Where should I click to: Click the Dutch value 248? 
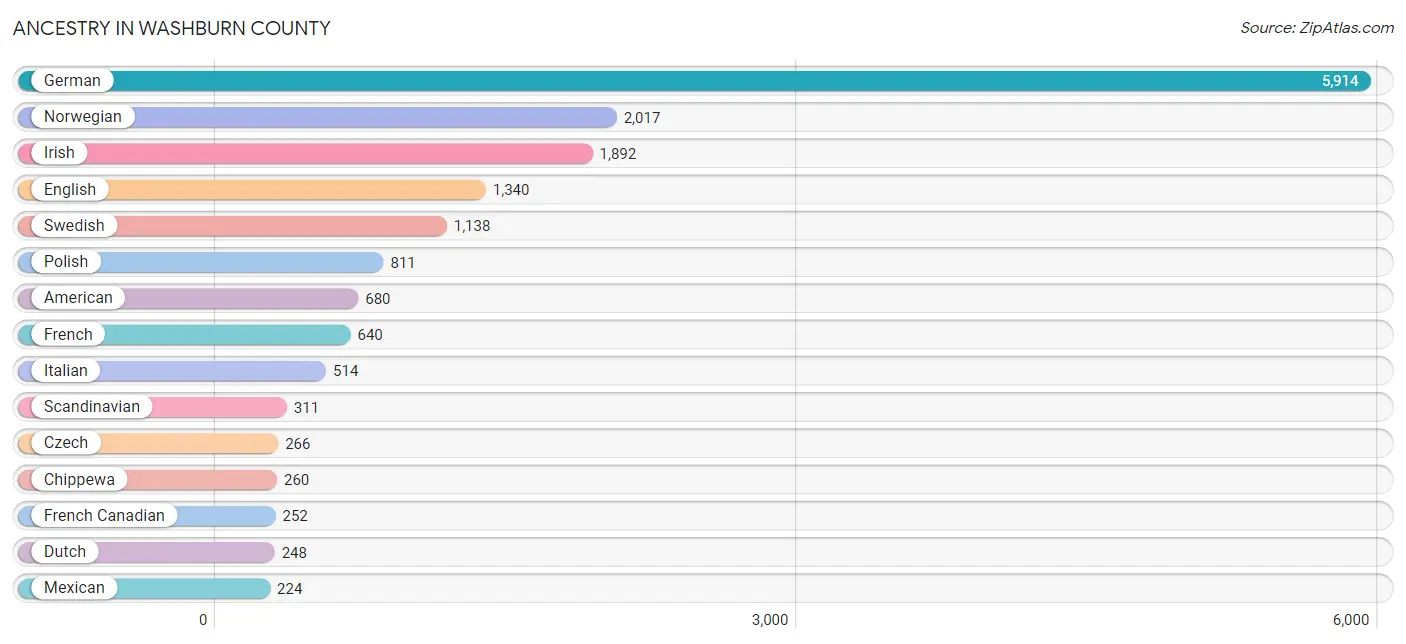coord(294,553)
